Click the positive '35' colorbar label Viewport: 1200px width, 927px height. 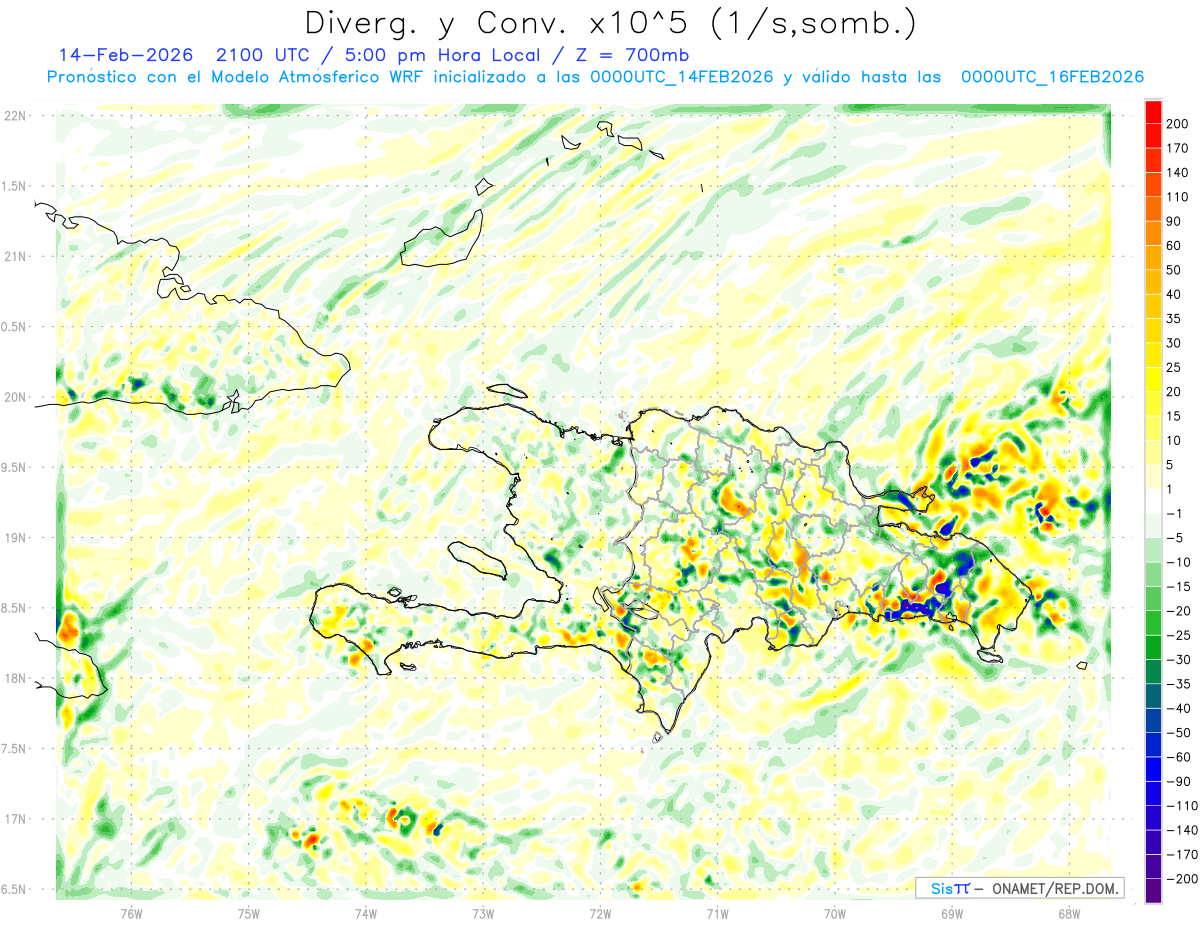click(1173, 318)
